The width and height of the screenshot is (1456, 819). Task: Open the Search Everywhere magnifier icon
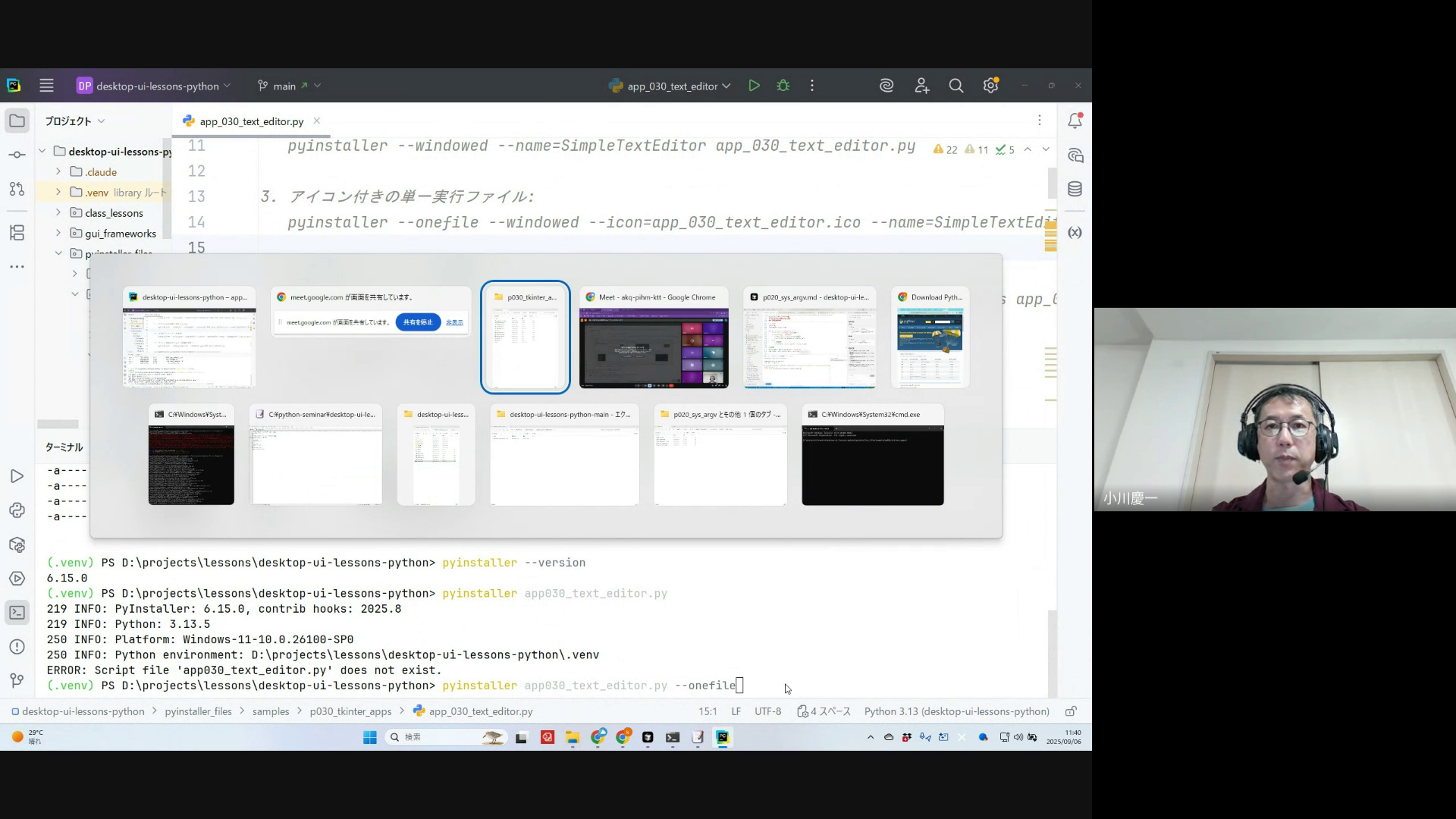[955, 86]
